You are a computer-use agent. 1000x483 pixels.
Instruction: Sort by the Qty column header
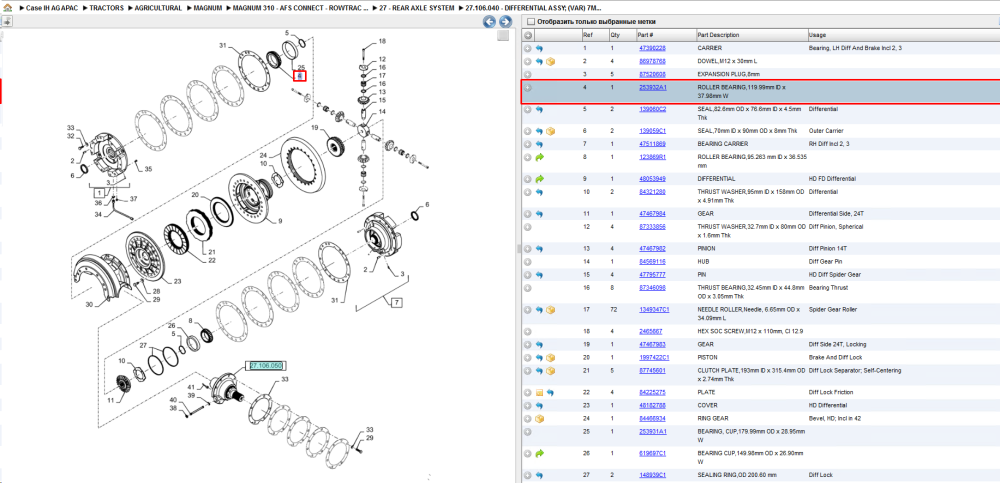[x=622, y=35]
